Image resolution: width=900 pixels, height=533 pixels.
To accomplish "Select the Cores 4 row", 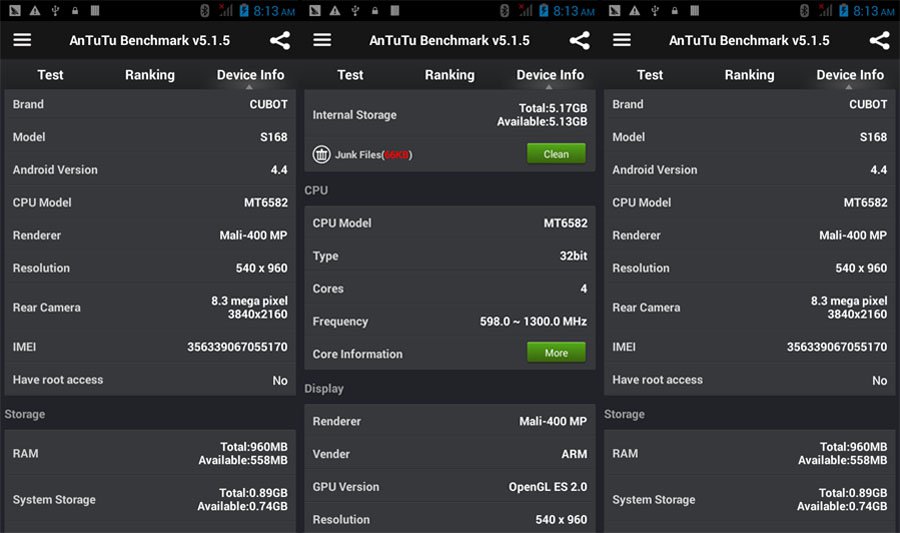I will 449,288.
